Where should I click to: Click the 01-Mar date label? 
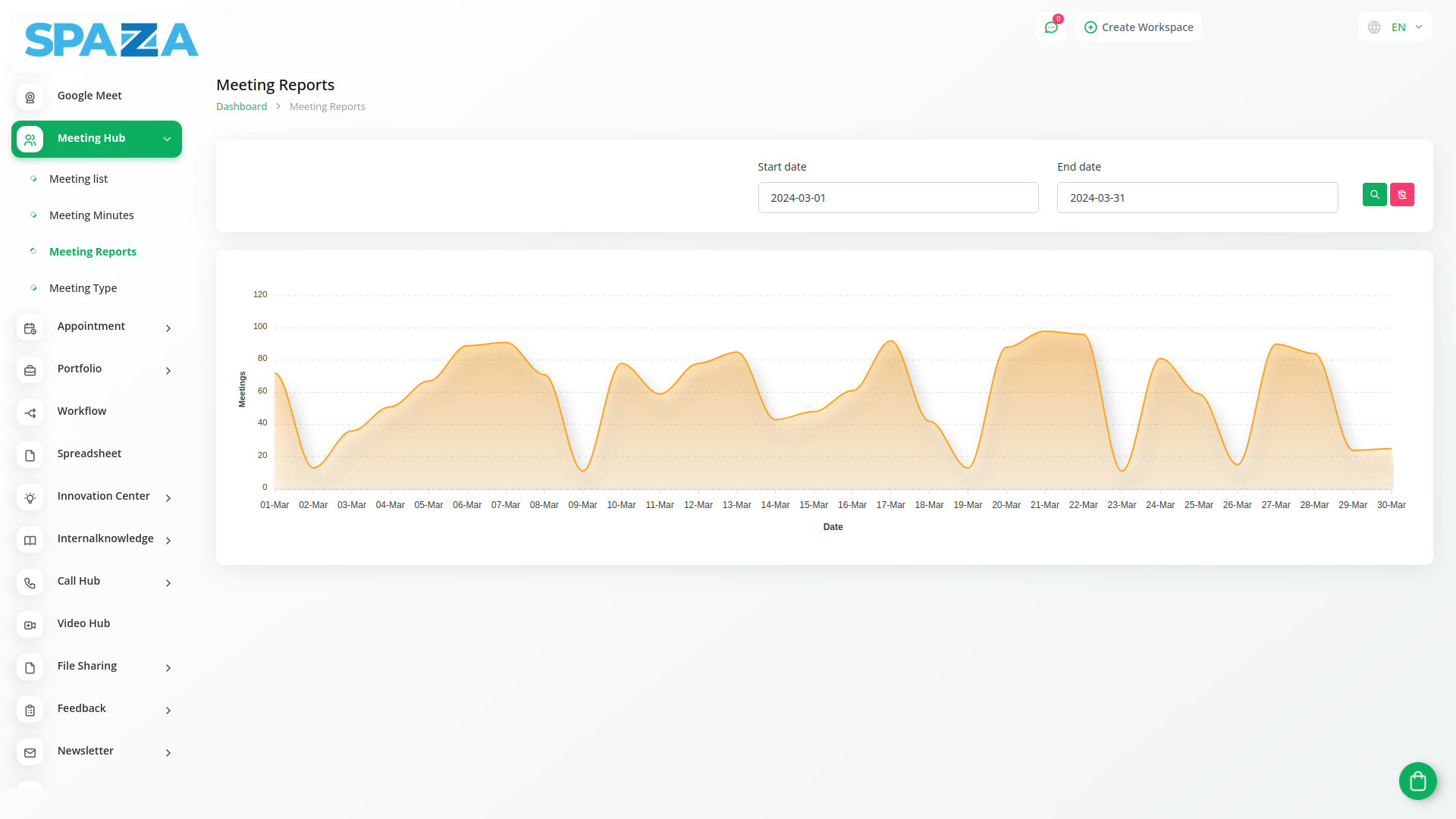(275, 505)
